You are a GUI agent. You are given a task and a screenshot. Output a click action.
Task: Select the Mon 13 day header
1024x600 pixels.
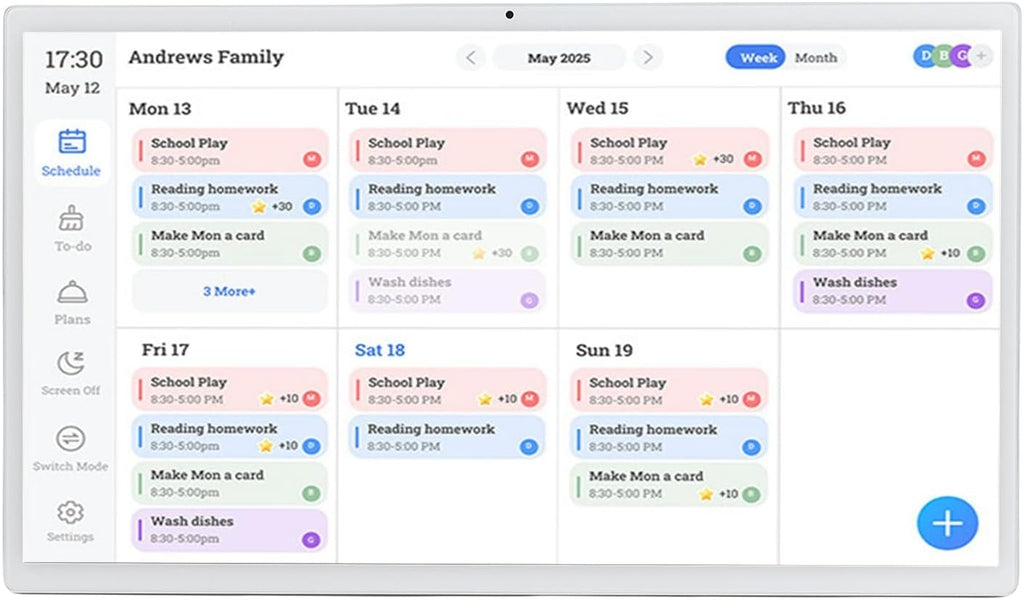[160, 108]
